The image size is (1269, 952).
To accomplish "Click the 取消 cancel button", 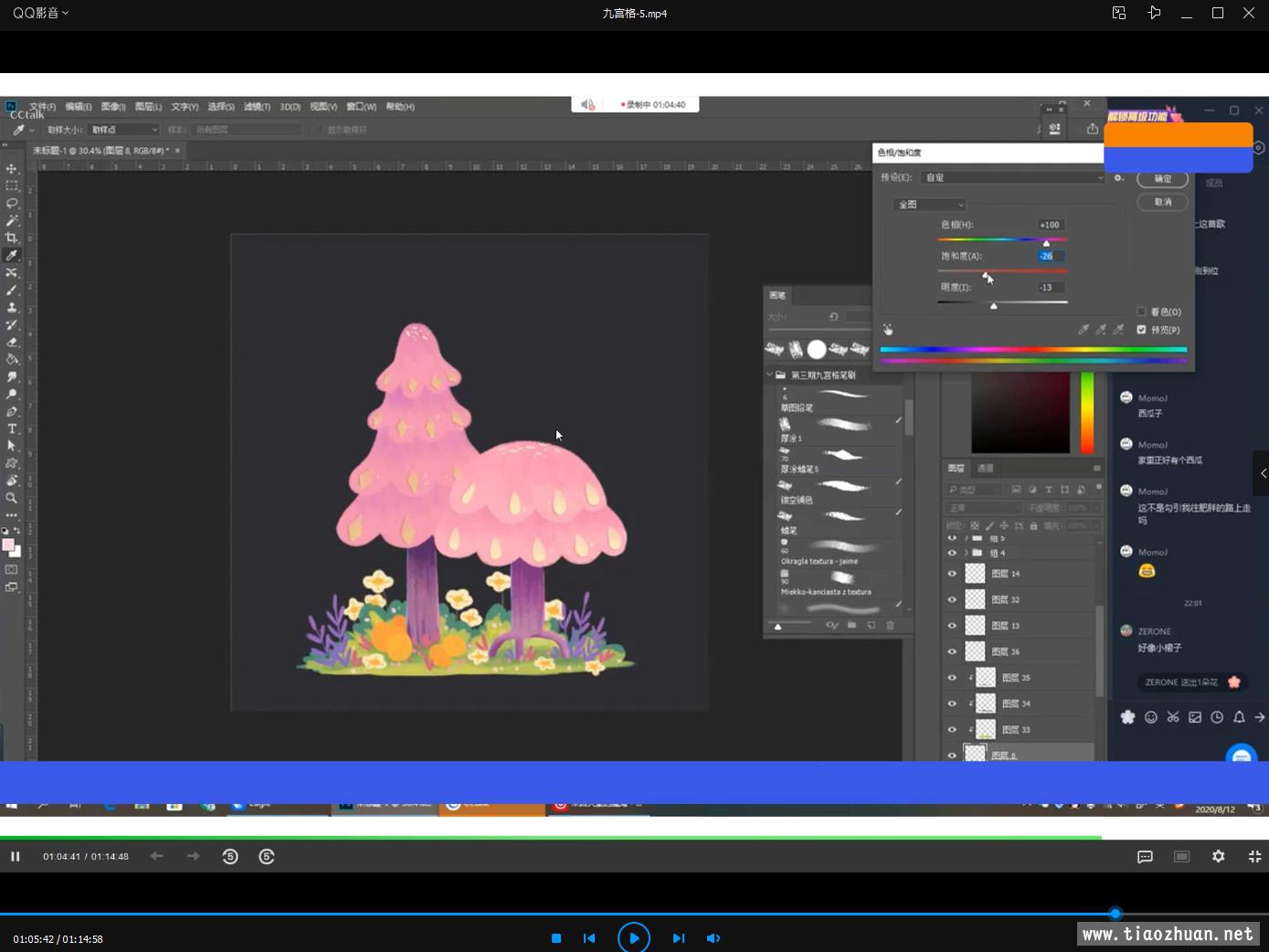I will point(1162,202).
